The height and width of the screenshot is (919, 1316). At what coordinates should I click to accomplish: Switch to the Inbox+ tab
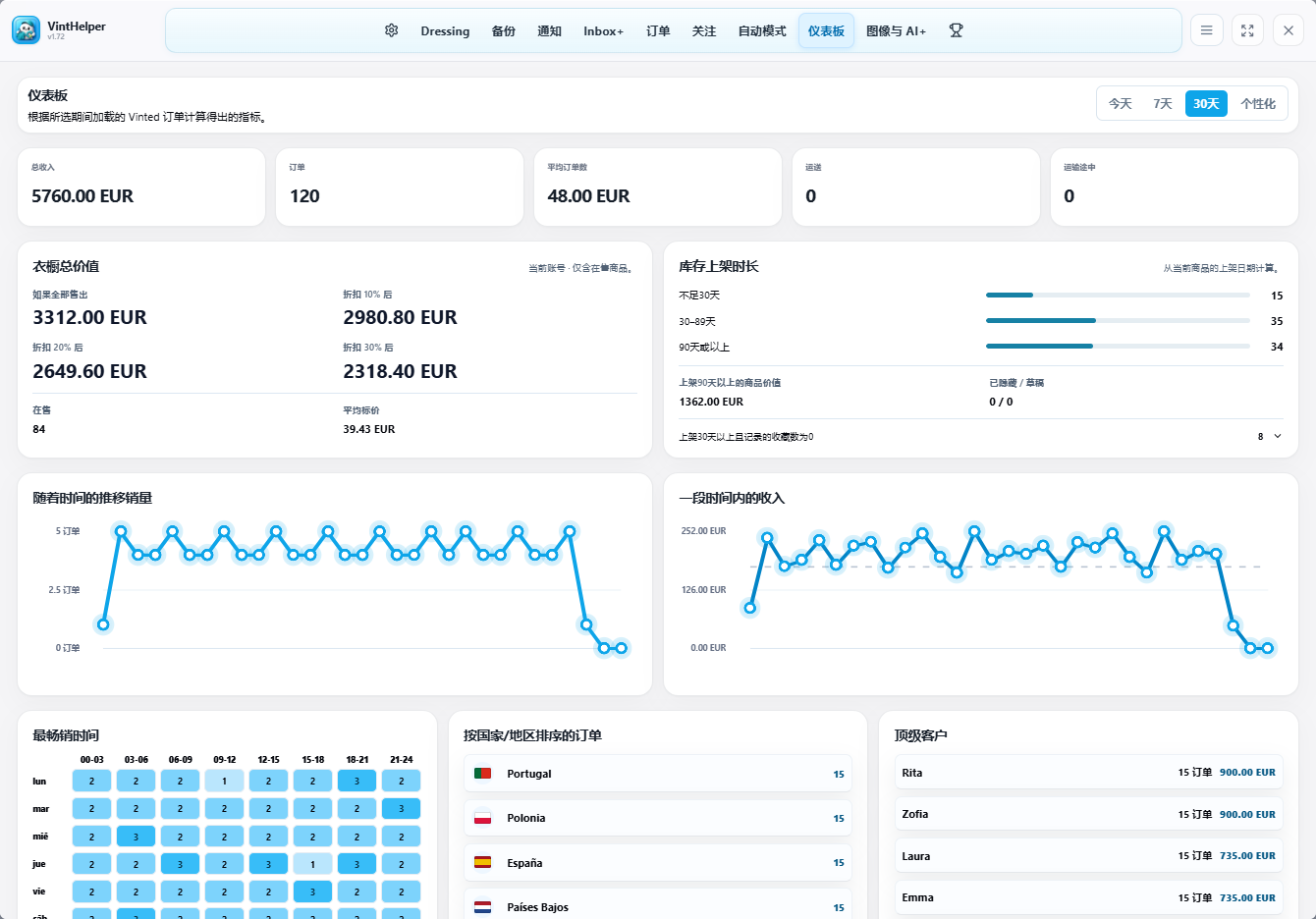[603, 31]
